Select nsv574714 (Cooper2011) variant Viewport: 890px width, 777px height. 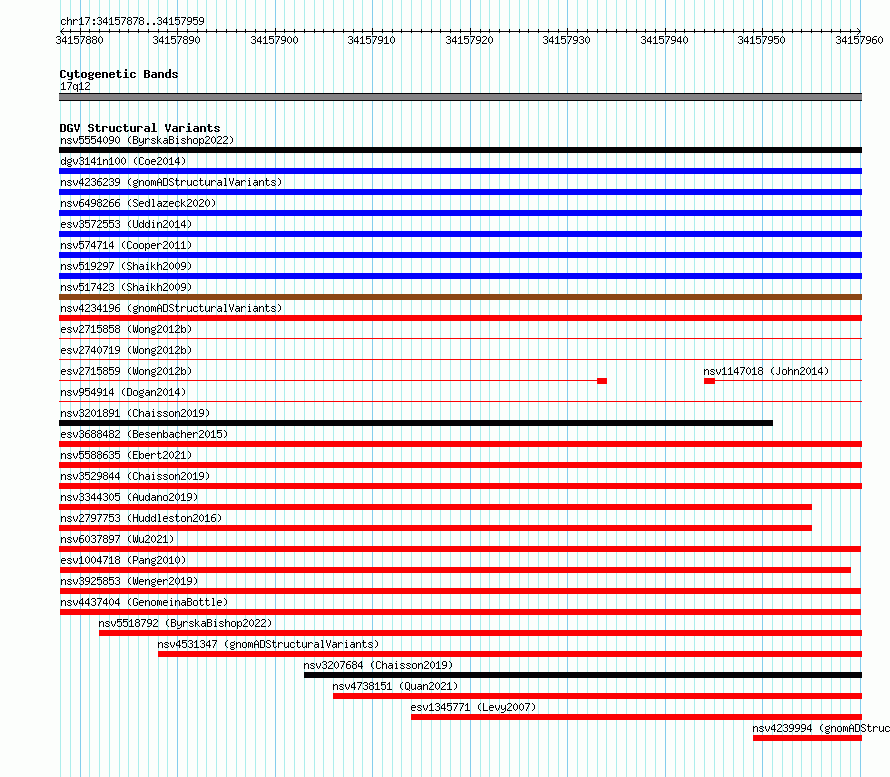[126, 245]
